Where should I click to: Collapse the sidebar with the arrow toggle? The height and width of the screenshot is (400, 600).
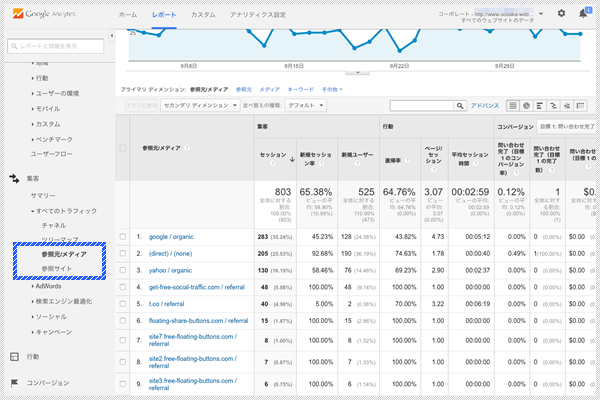click(x=112, y=36)
